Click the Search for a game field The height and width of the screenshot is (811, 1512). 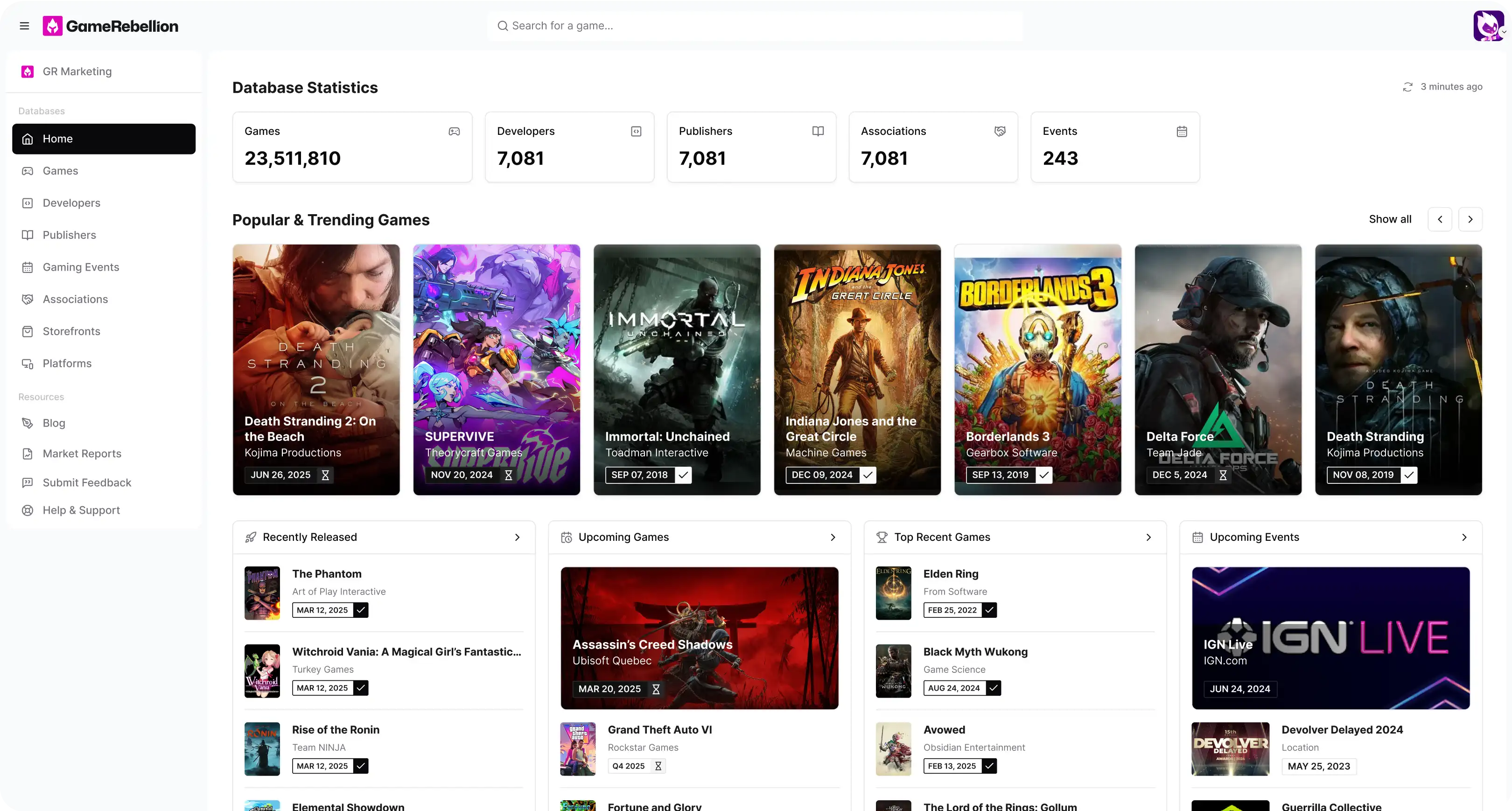point(755,26)
